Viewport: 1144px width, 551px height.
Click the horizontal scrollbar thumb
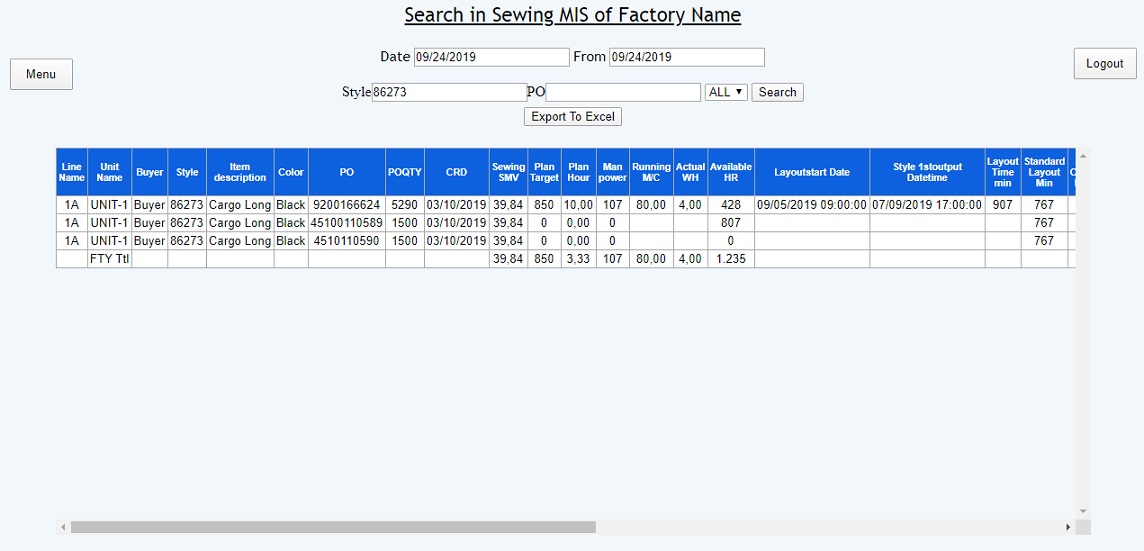333,527
